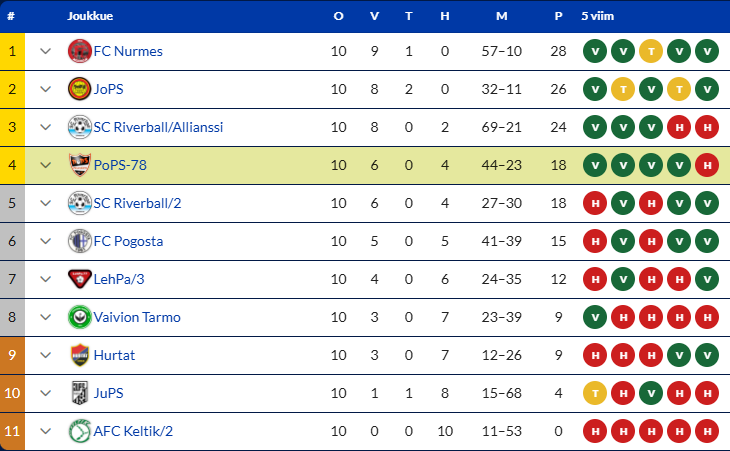
Task: Expand the SC Riverball/2 row chevron
Action: 45,203
